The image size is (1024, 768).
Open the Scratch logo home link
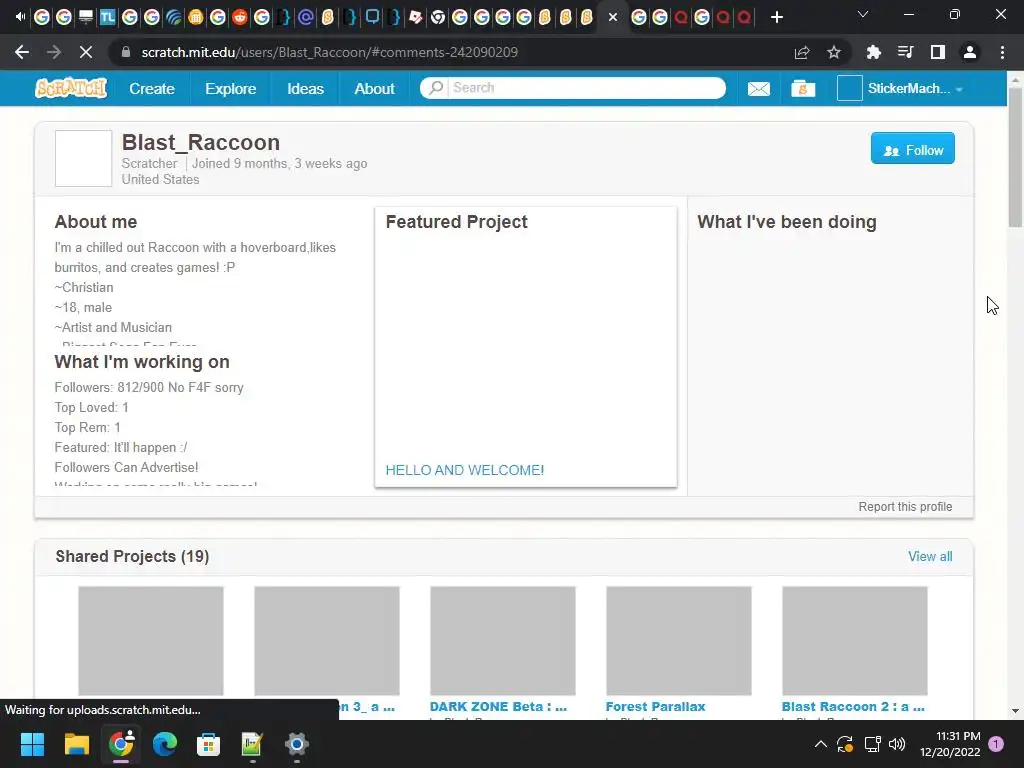(71, 88)
